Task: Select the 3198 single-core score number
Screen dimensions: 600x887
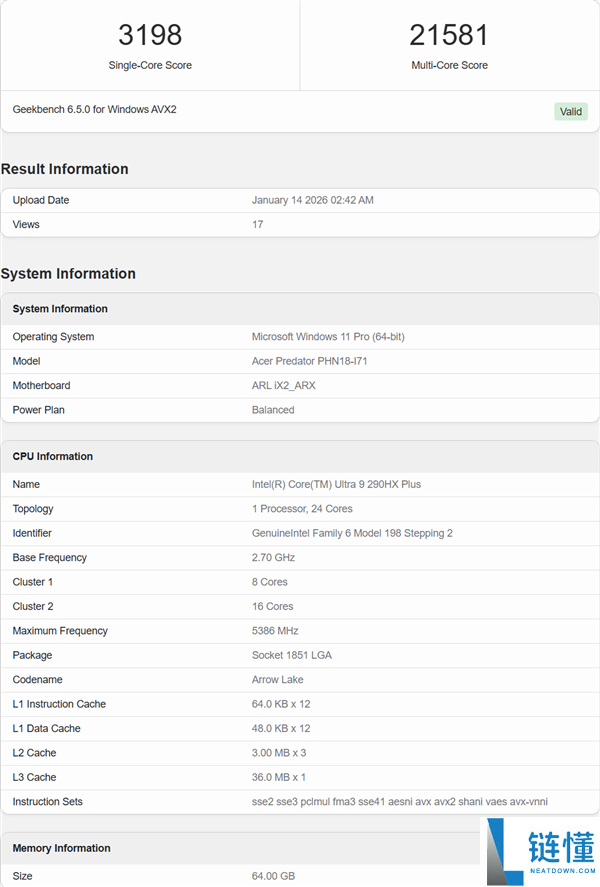Action: point(150,35)
